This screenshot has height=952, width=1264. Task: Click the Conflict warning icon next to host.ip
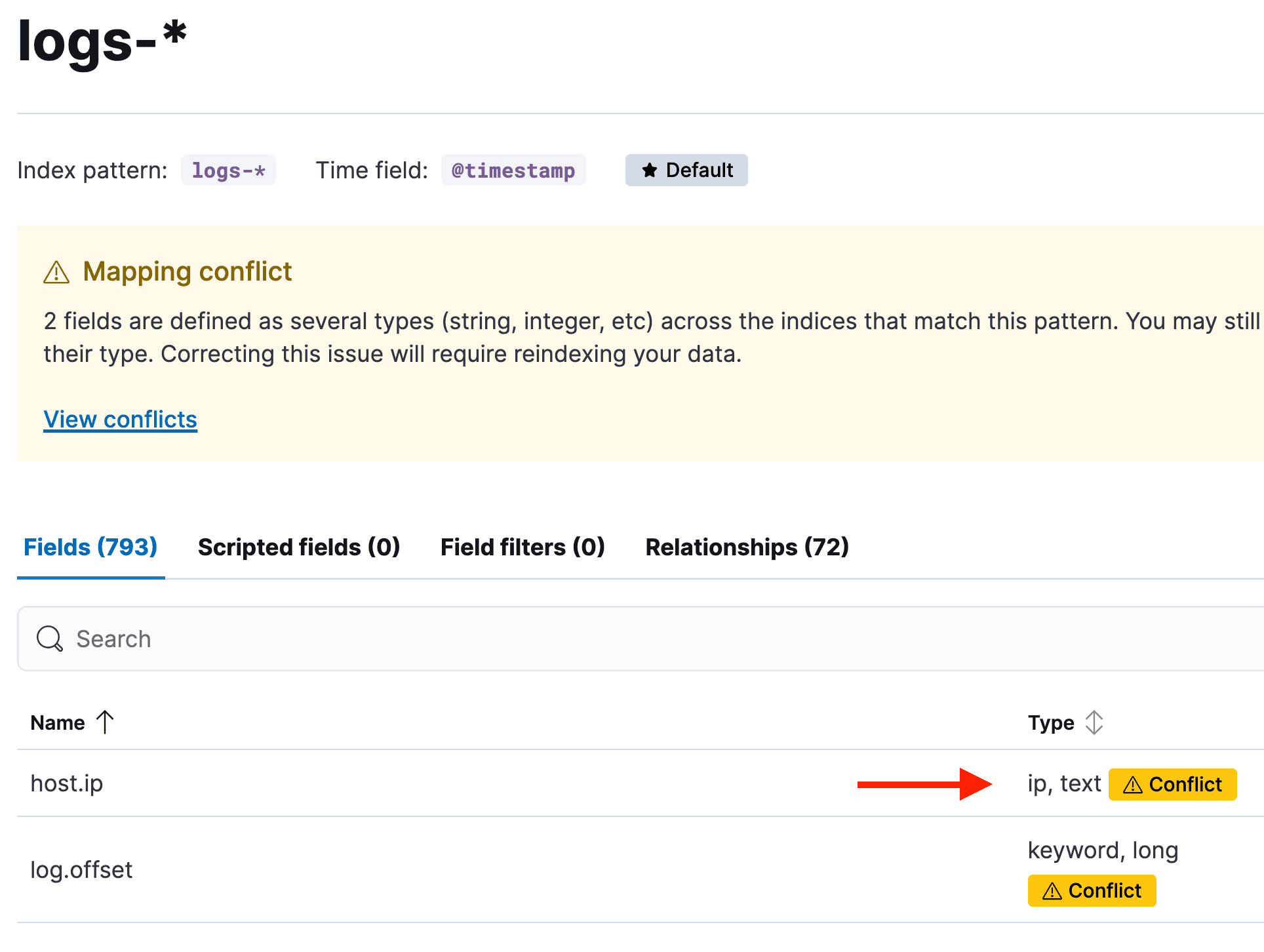coord(1134,784)
